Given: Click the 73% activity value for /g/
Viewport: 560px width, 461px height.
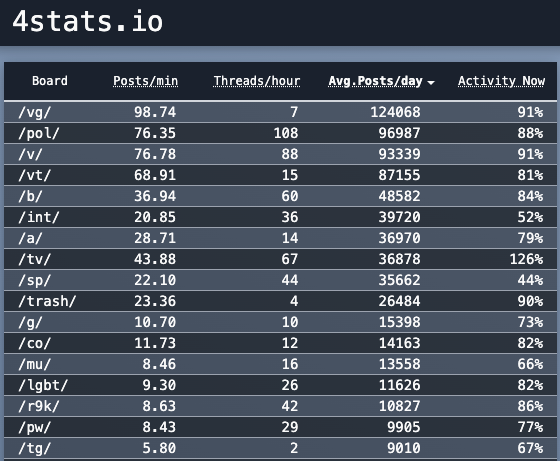Looking at the screenshot, I should point(531,322).
